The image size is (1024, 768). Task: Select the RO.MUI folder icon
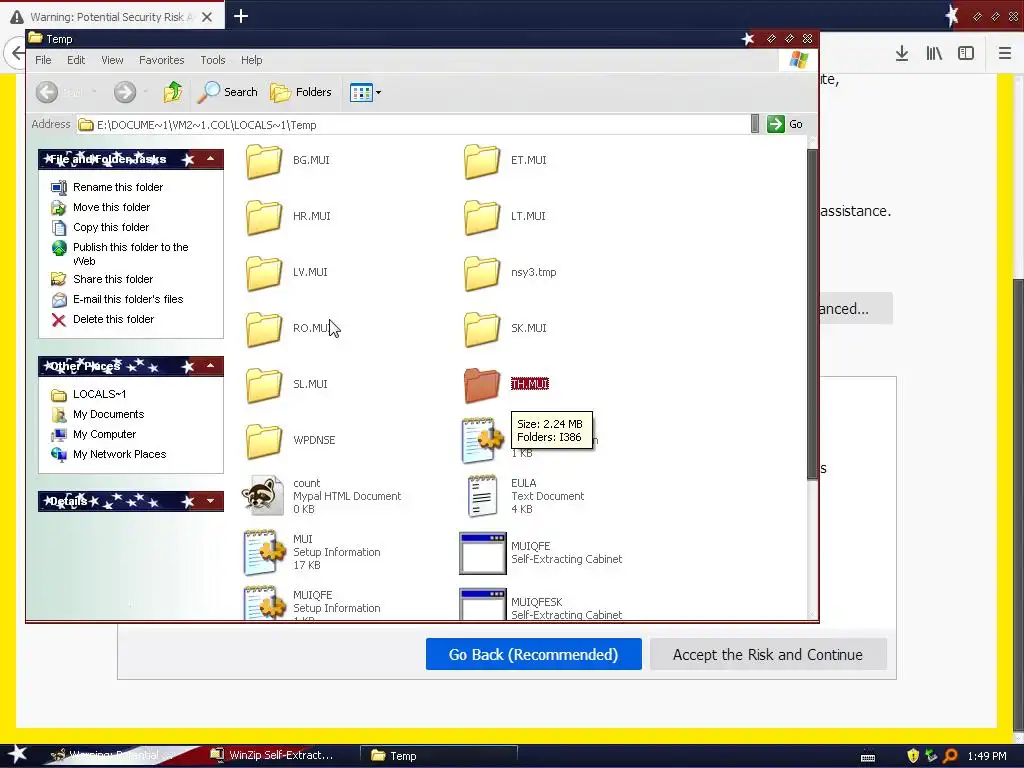click(264, 328)
